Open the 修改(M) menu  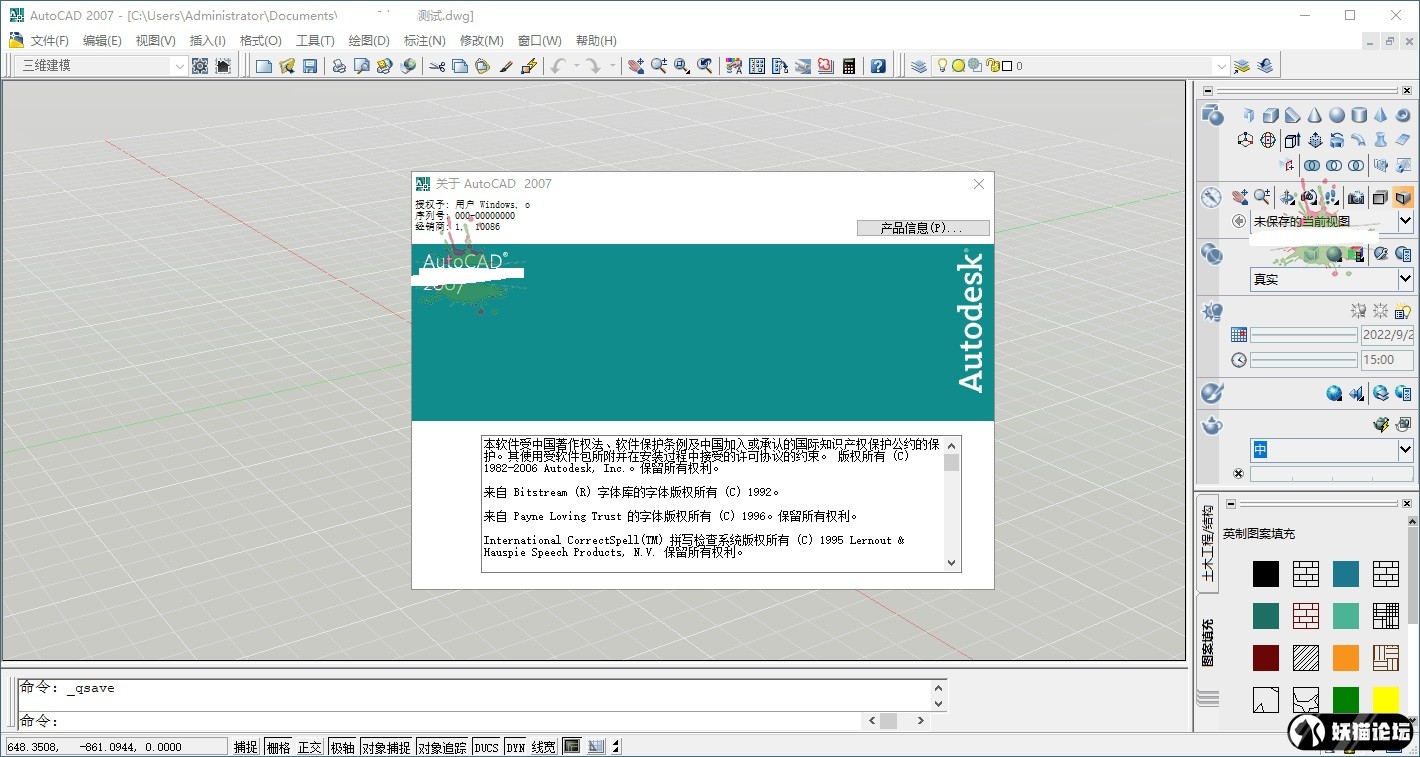tap(481, 41)
